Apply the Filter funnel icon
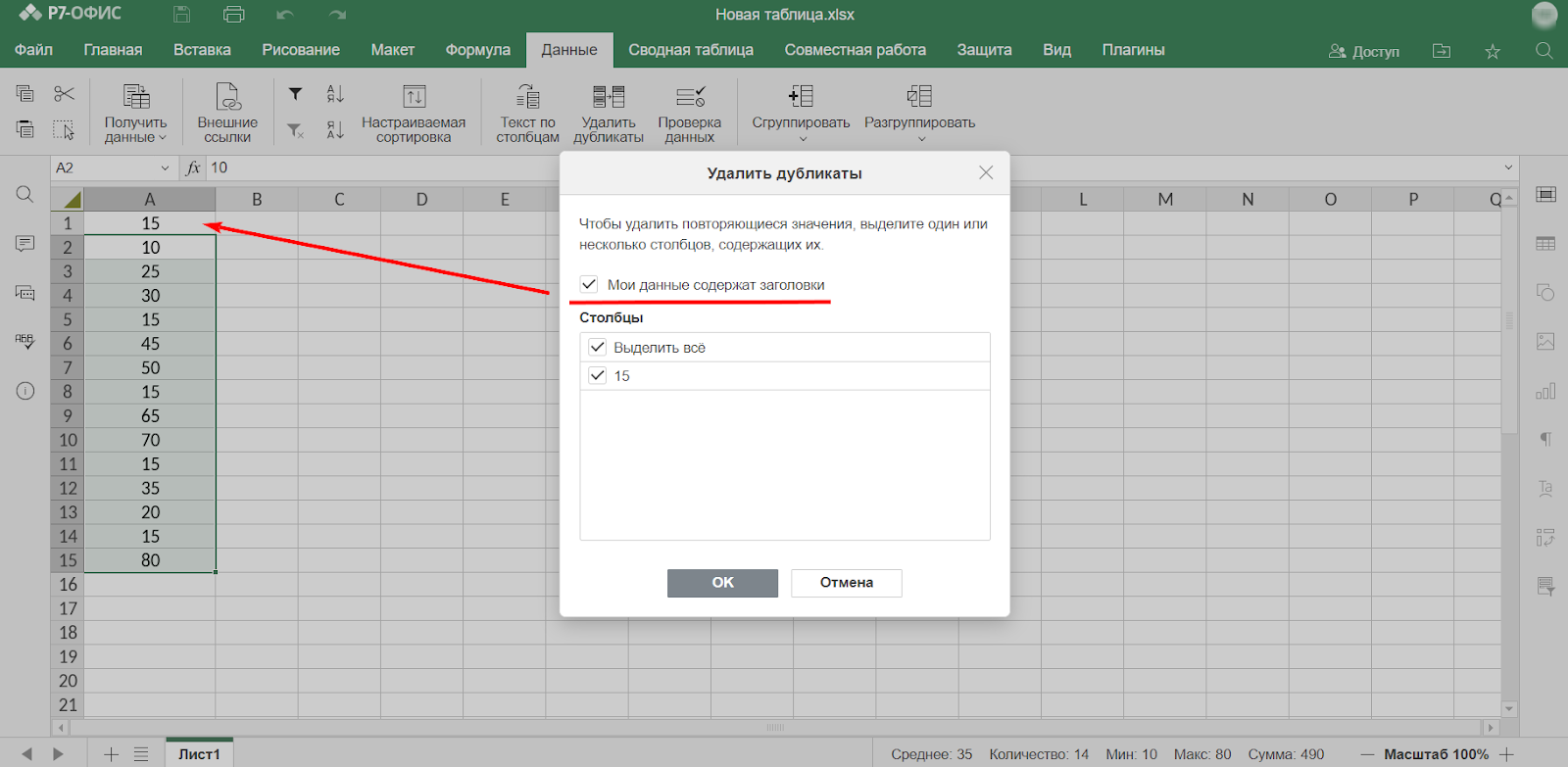1568x767 pixels. pos(295,94)
